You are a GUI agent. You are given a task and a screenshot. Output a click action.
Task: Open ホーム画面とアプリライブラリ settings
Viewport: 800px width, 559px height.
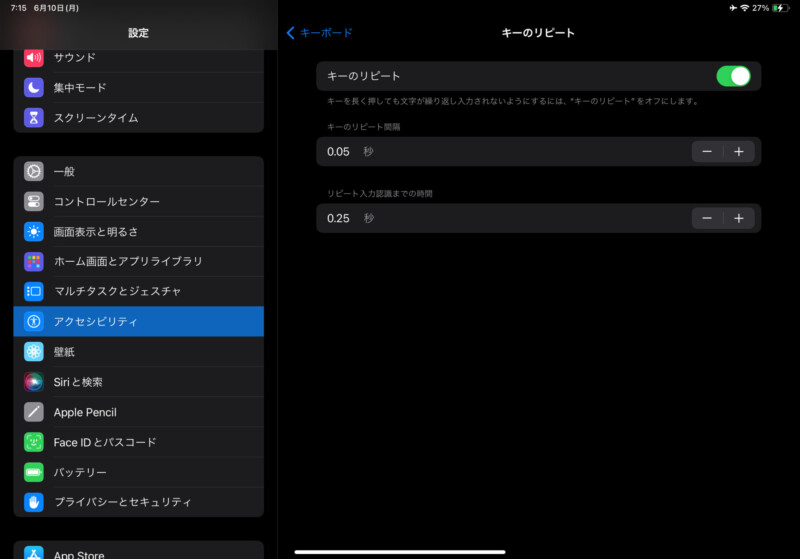(139, 262)
